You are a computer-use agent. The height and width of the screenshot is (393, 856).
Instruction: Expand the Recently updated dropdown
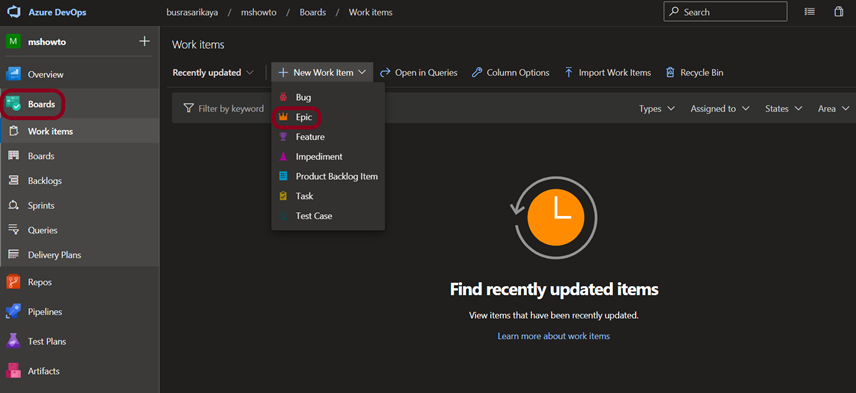[213, 73]
